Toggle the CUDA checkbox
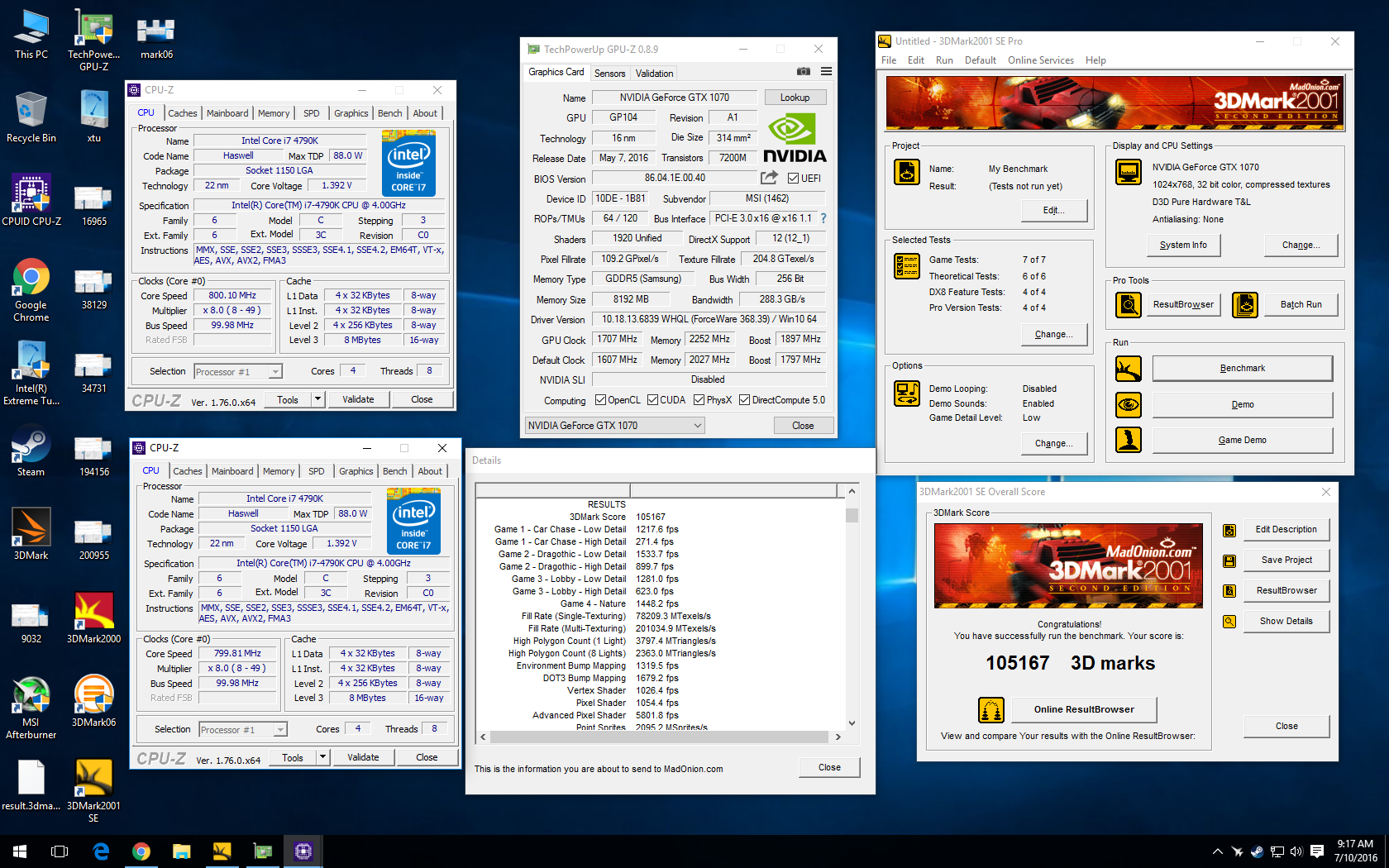Image resolution: width=1389 pixels, height=868 pixels. [653, 400]
